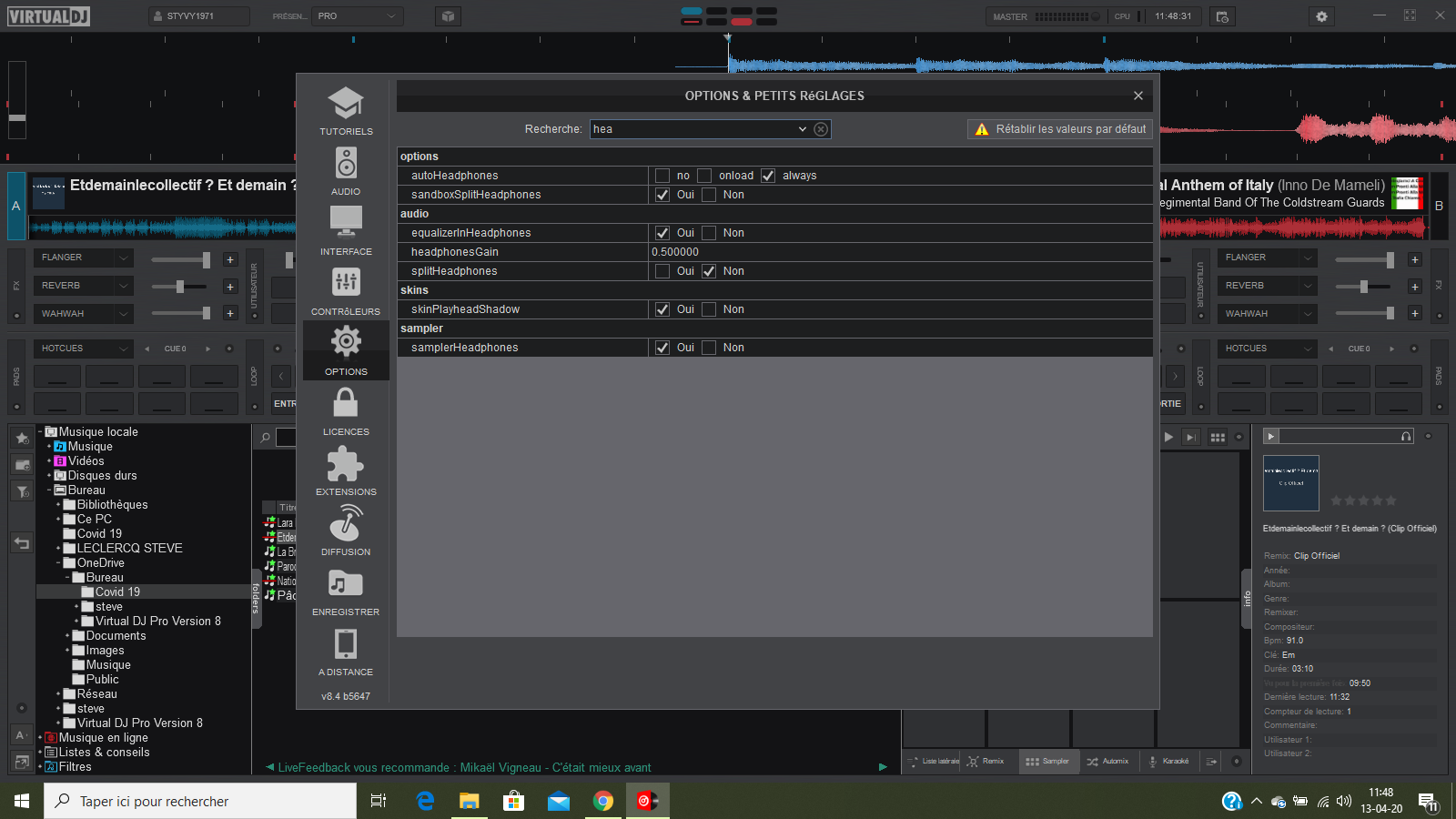Open the Interface settings icon
1456x819 pixels.
tap(346, 223)
